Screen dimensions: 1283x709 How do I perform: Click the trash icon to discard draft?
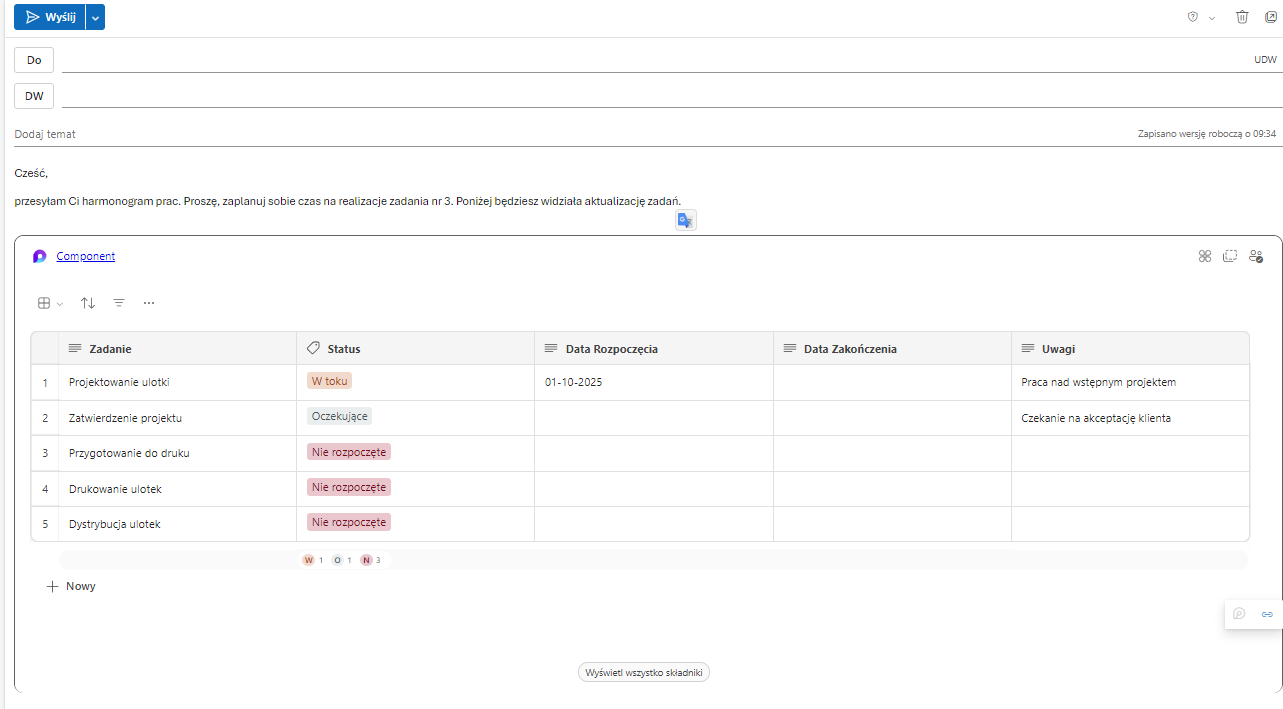pyautogui.click(x=1242, y=17)
